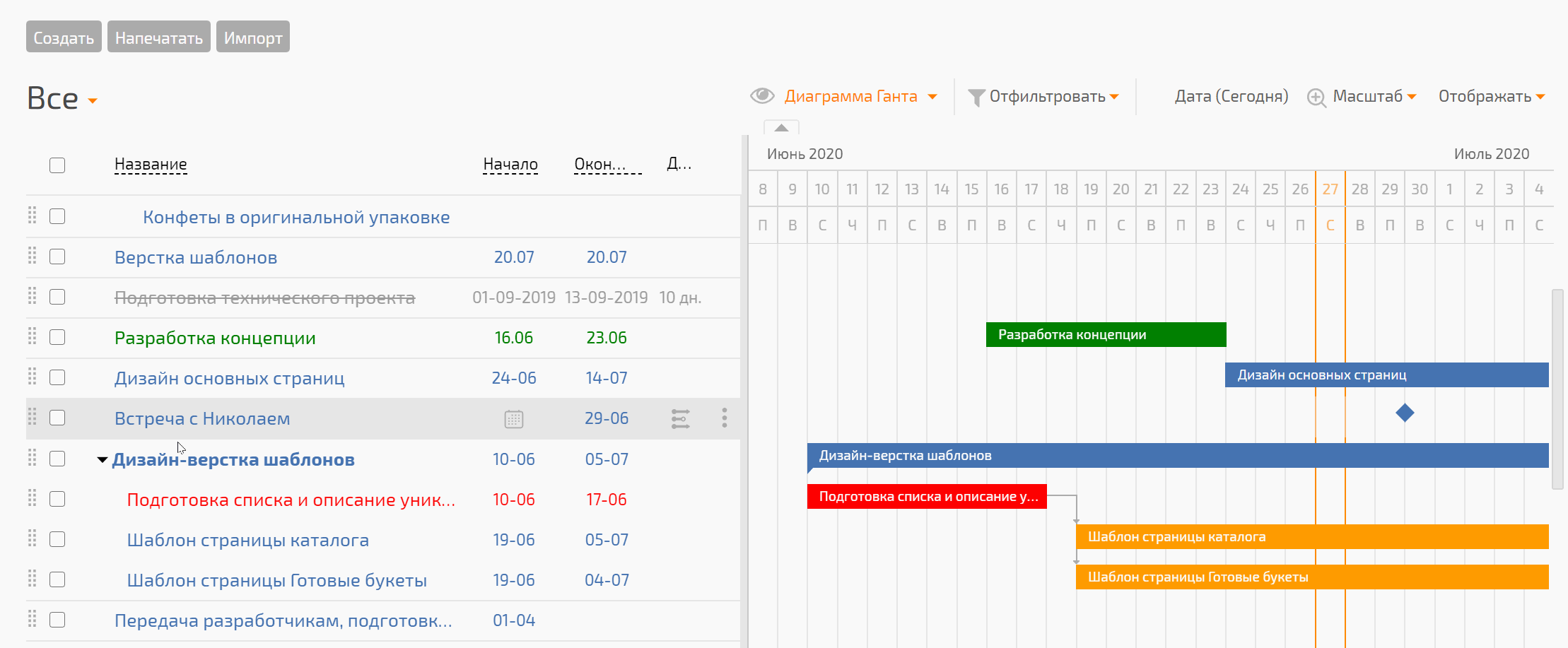Click the green Разработка концепции Gantt bar
Image resolution: width=1568 pixels, height=648 pixels.
[1106, 335]
